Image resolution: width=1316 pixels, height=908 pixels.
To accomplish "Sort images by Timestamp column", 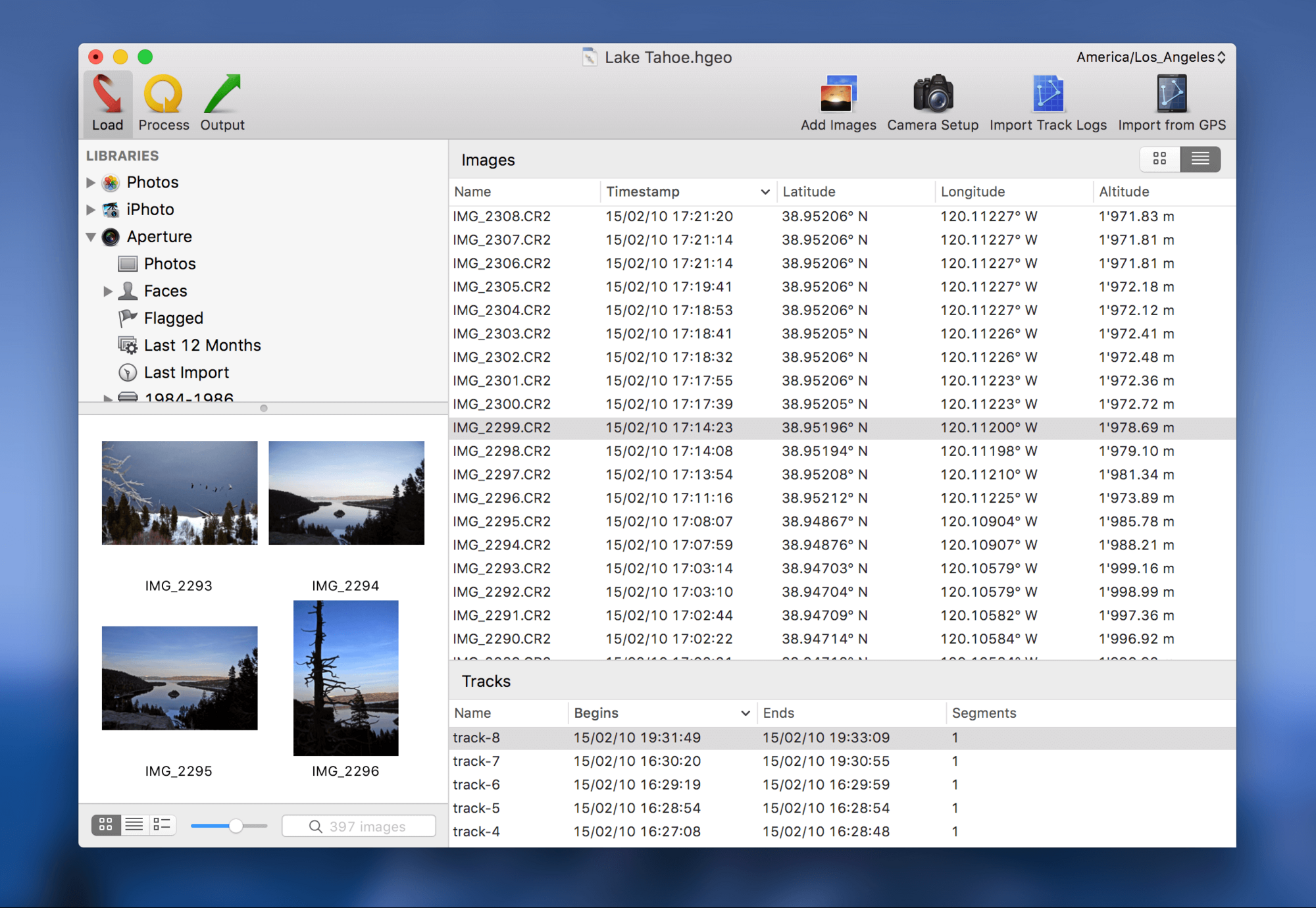I will click(x=688, y=191).
